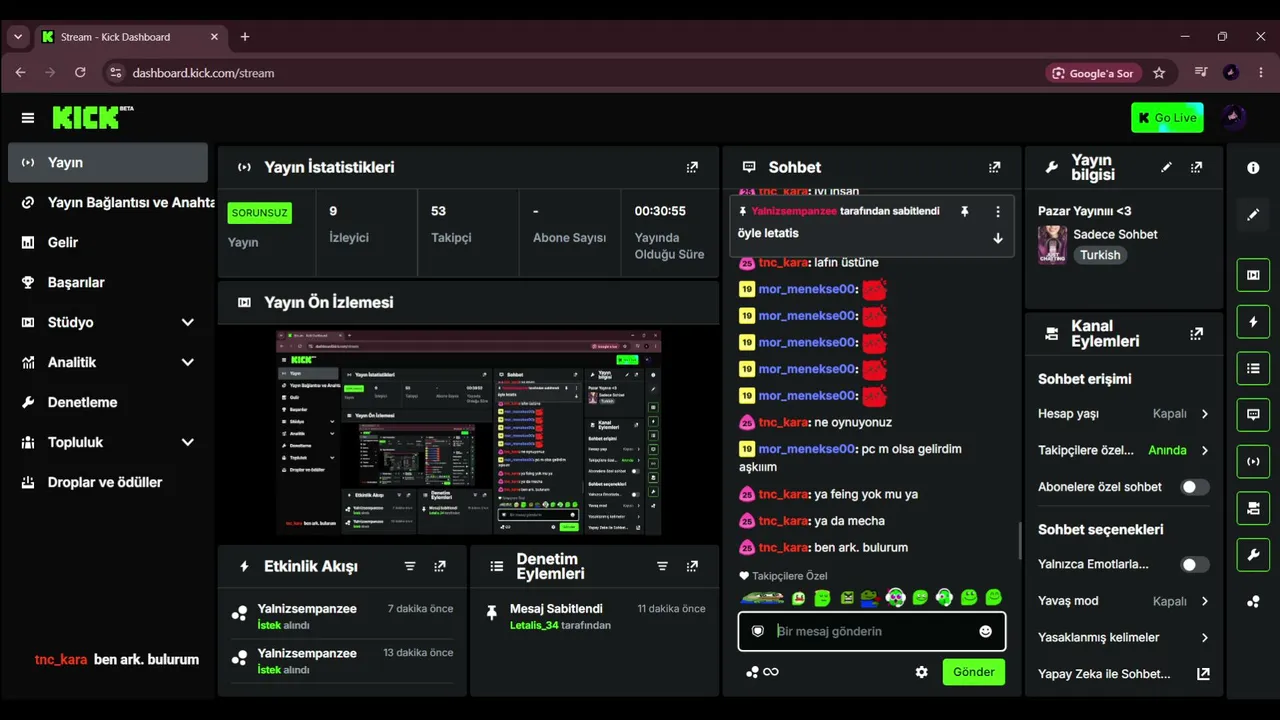Open pinned message three-dot options
Image resolution: width=1280 pixels, height=720 pixels.
(997, 212)
